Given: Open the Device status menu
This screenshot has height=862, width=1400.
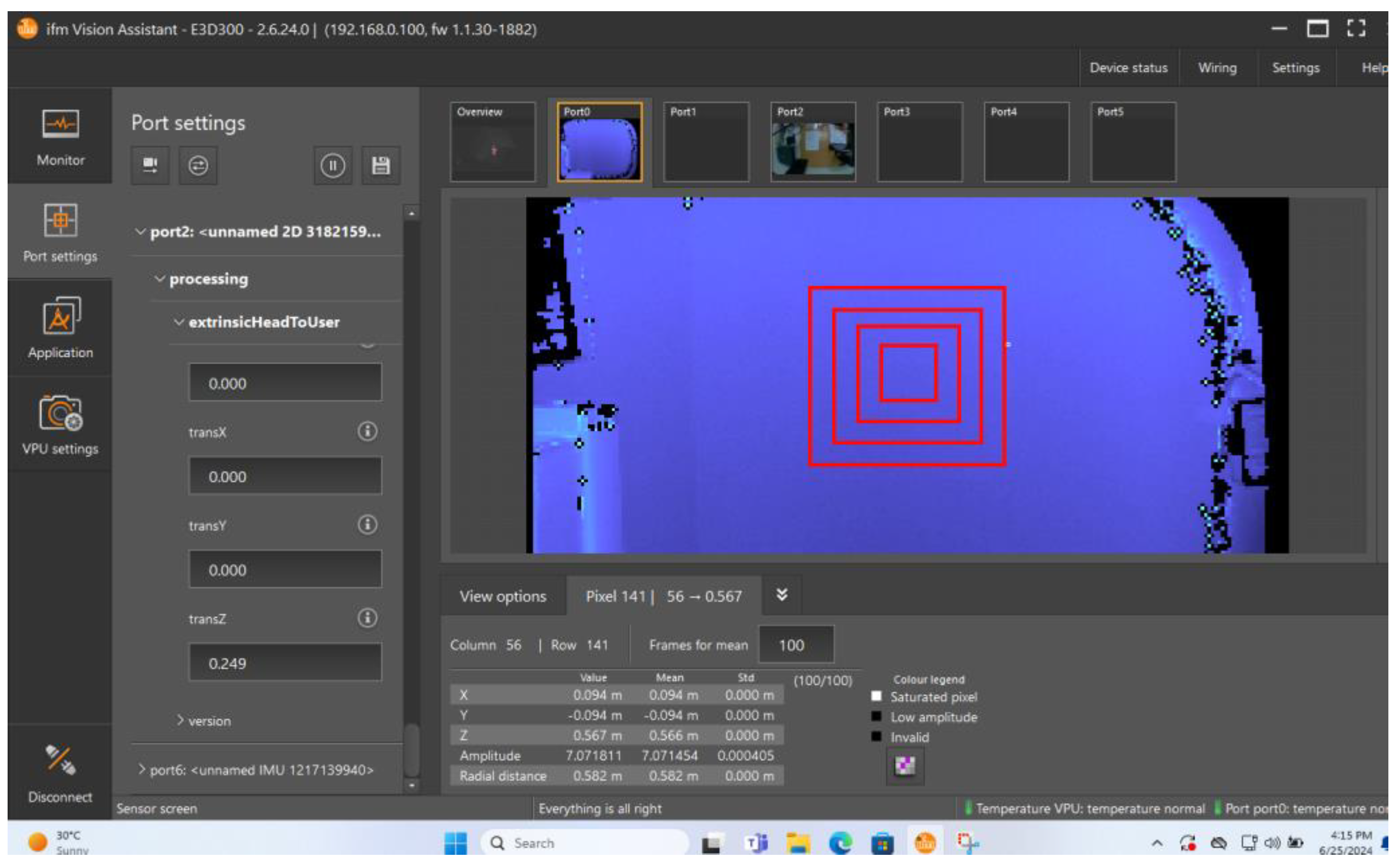Looking at the screenshot, I should coord(1128,68).
